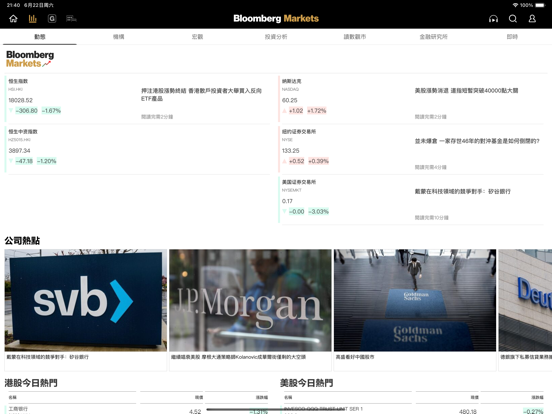
Task: Open the 矽谷銀行 headline in the news list
Action: [463, 192]
